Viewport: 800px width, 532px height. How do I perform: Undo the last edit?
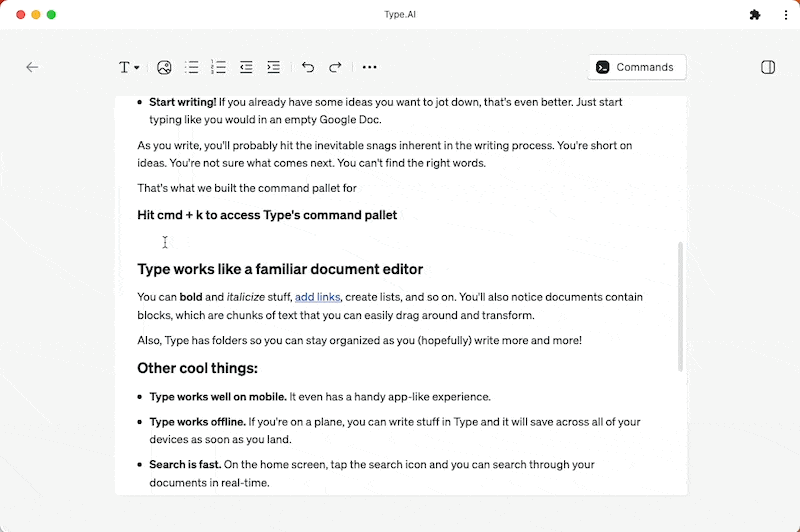[308, 67]
